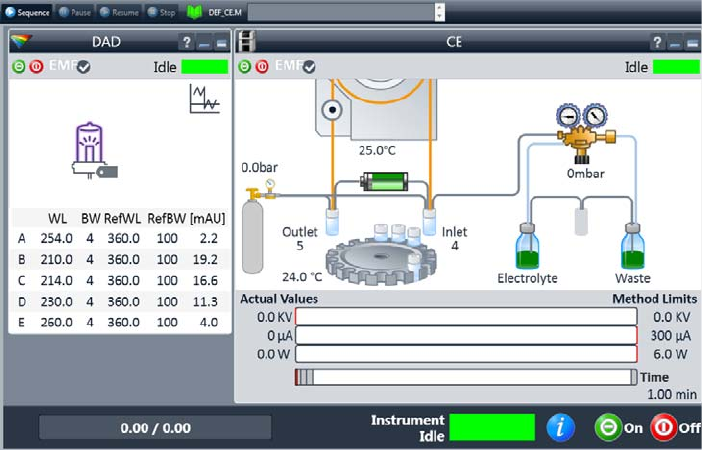
Task: Click the run Time progress bar
Action: 466,377
